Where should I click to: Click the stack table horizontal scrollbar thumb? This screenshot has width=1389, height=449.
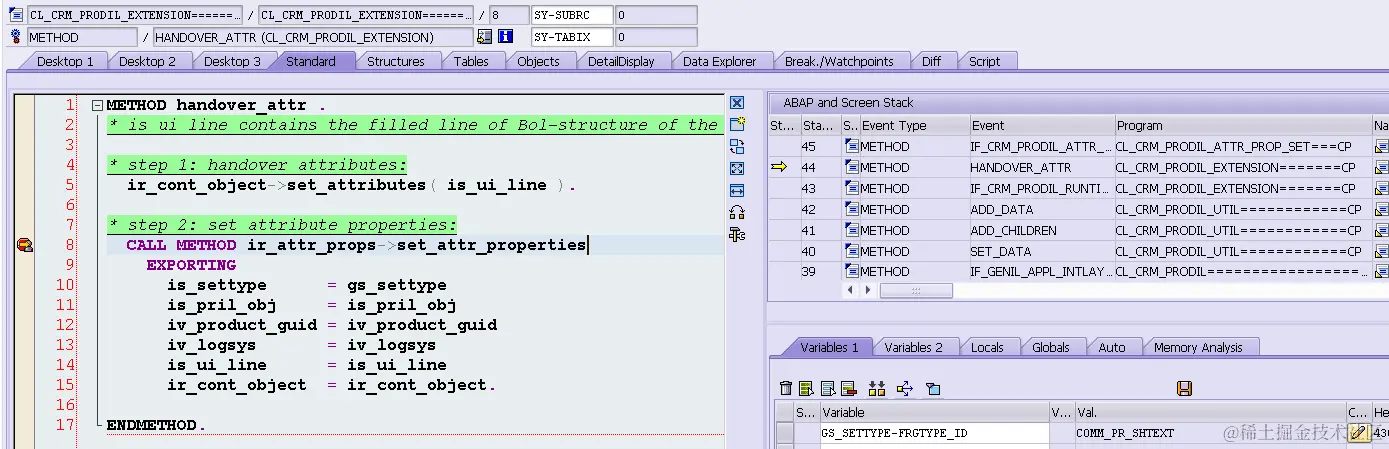click(x=915, y=290)
